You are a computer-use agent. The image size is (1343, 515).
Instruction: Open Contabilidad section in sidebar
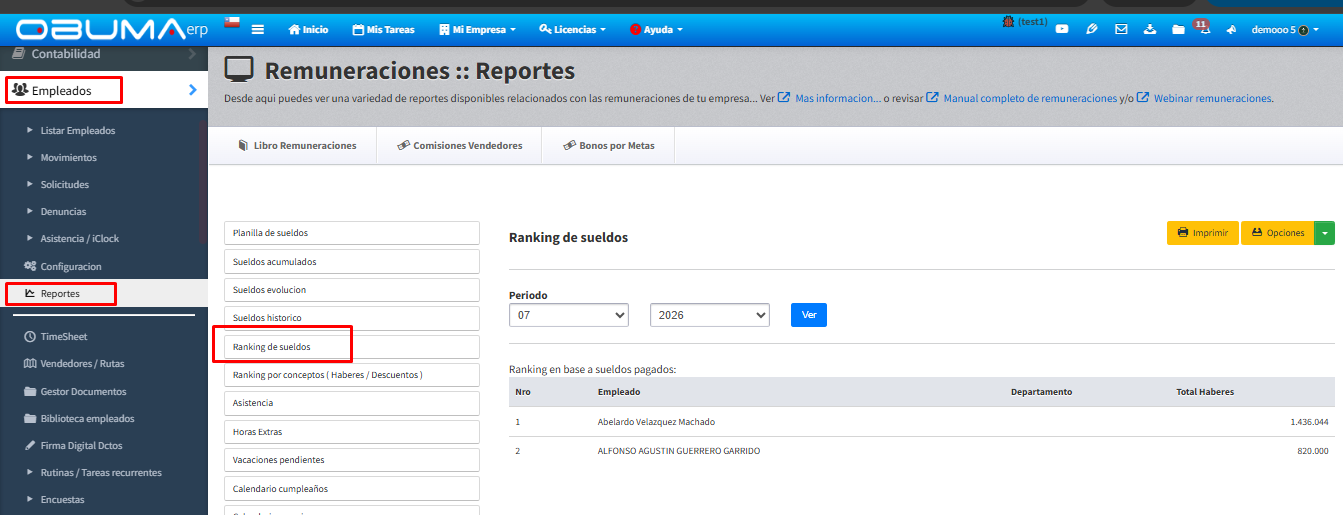coord(104,54)
